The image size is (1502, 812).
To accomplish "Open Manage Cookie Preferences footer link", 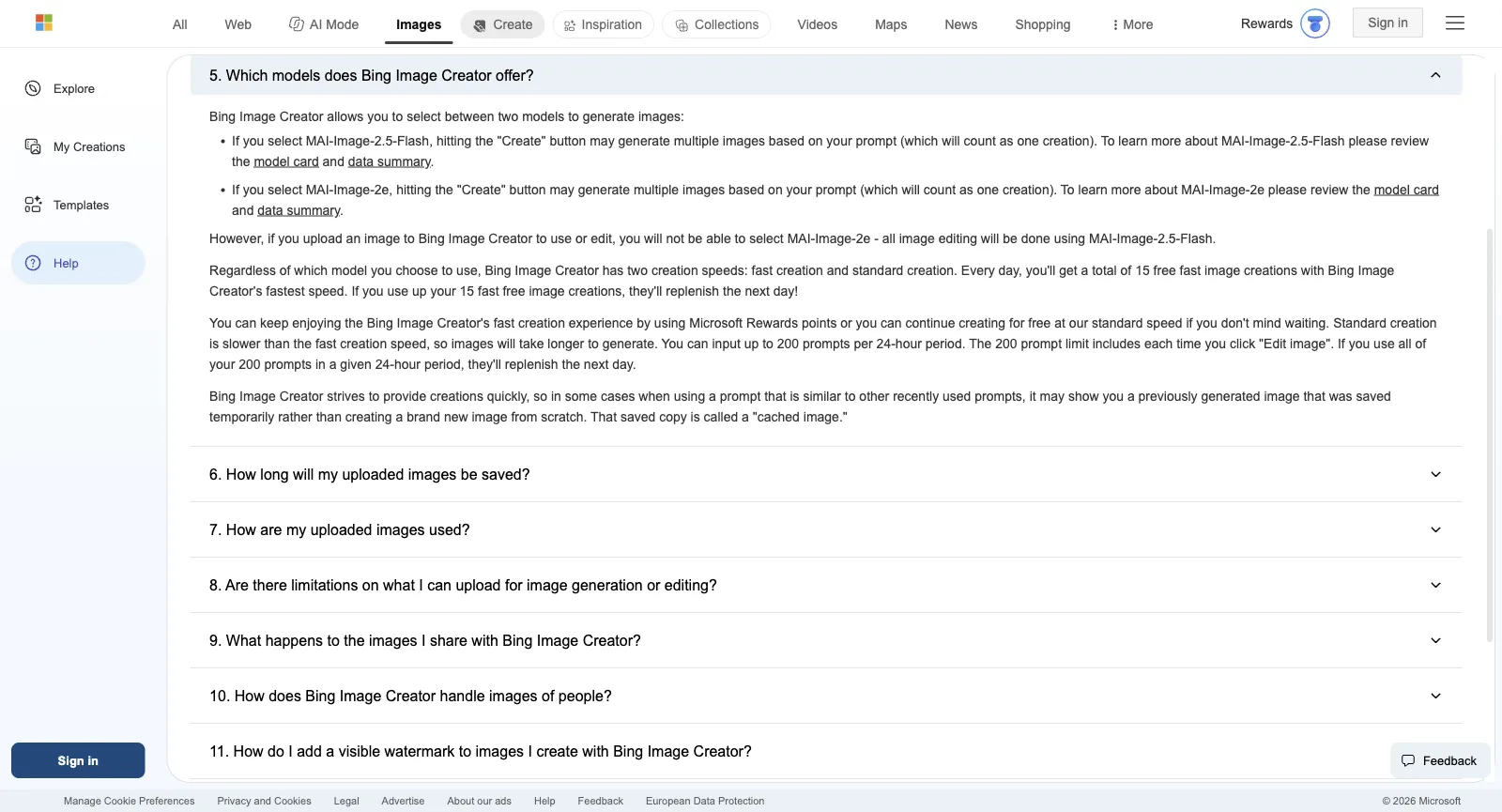I will [x=130, y=801].
